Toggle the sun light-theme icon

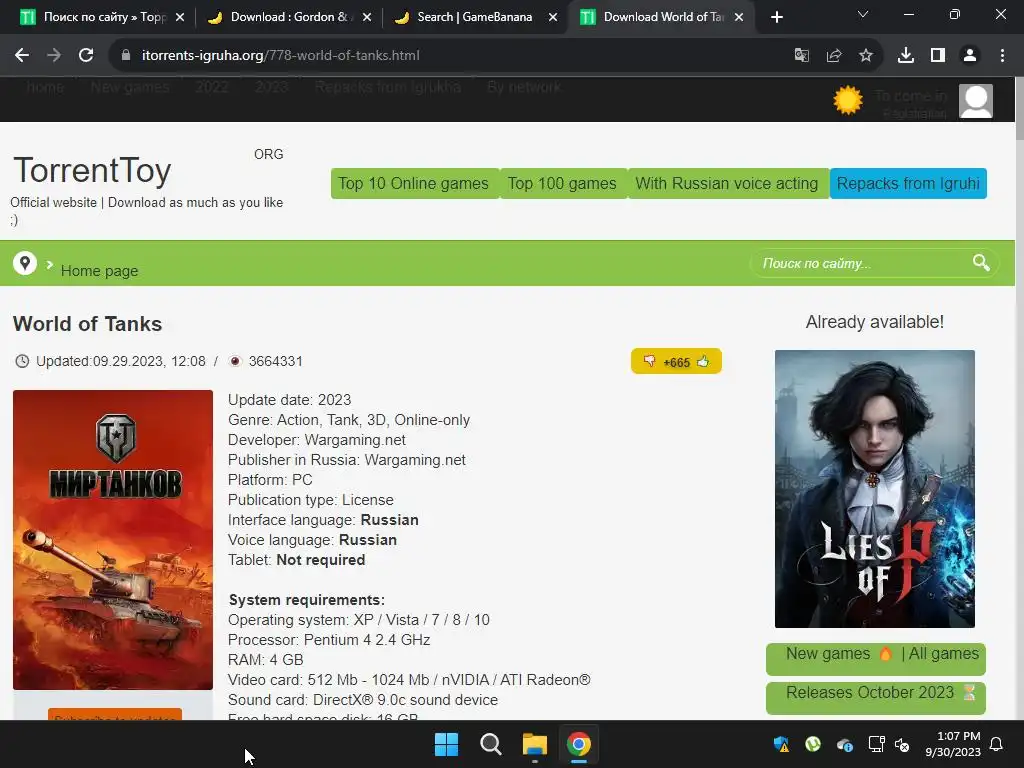(x=848, y=101)
